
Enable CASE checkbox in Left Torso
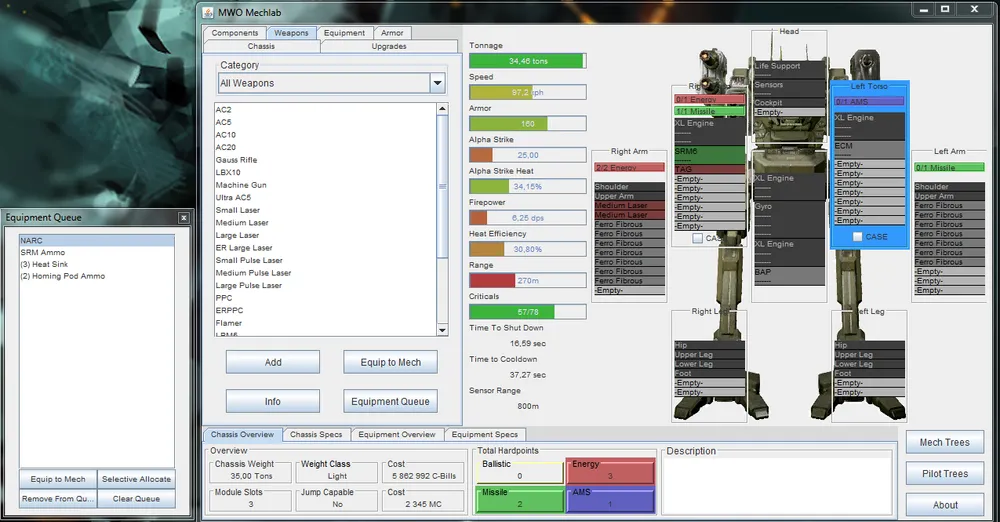(858, 237)
